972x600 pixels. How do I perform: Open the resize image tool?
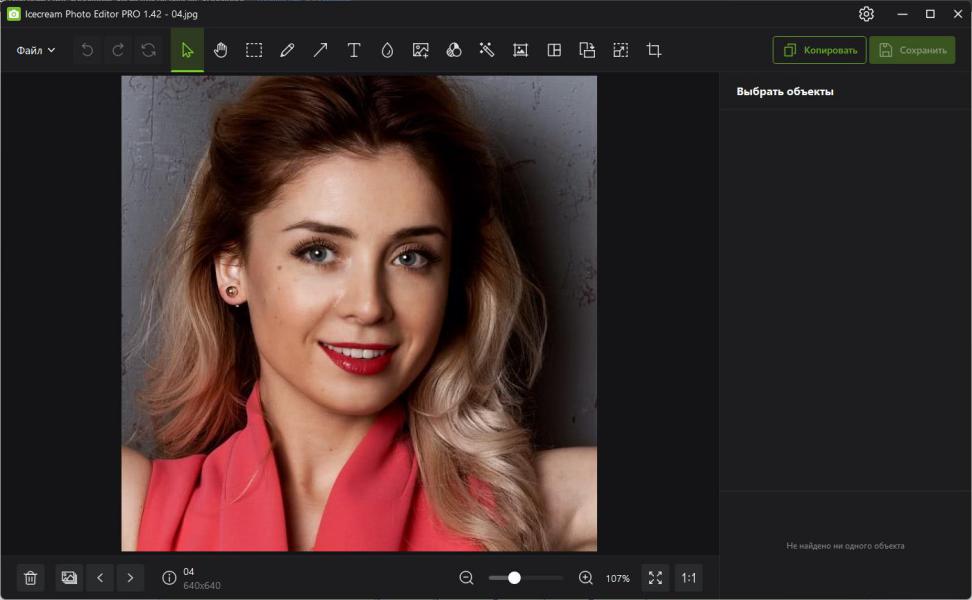[621, 50]
